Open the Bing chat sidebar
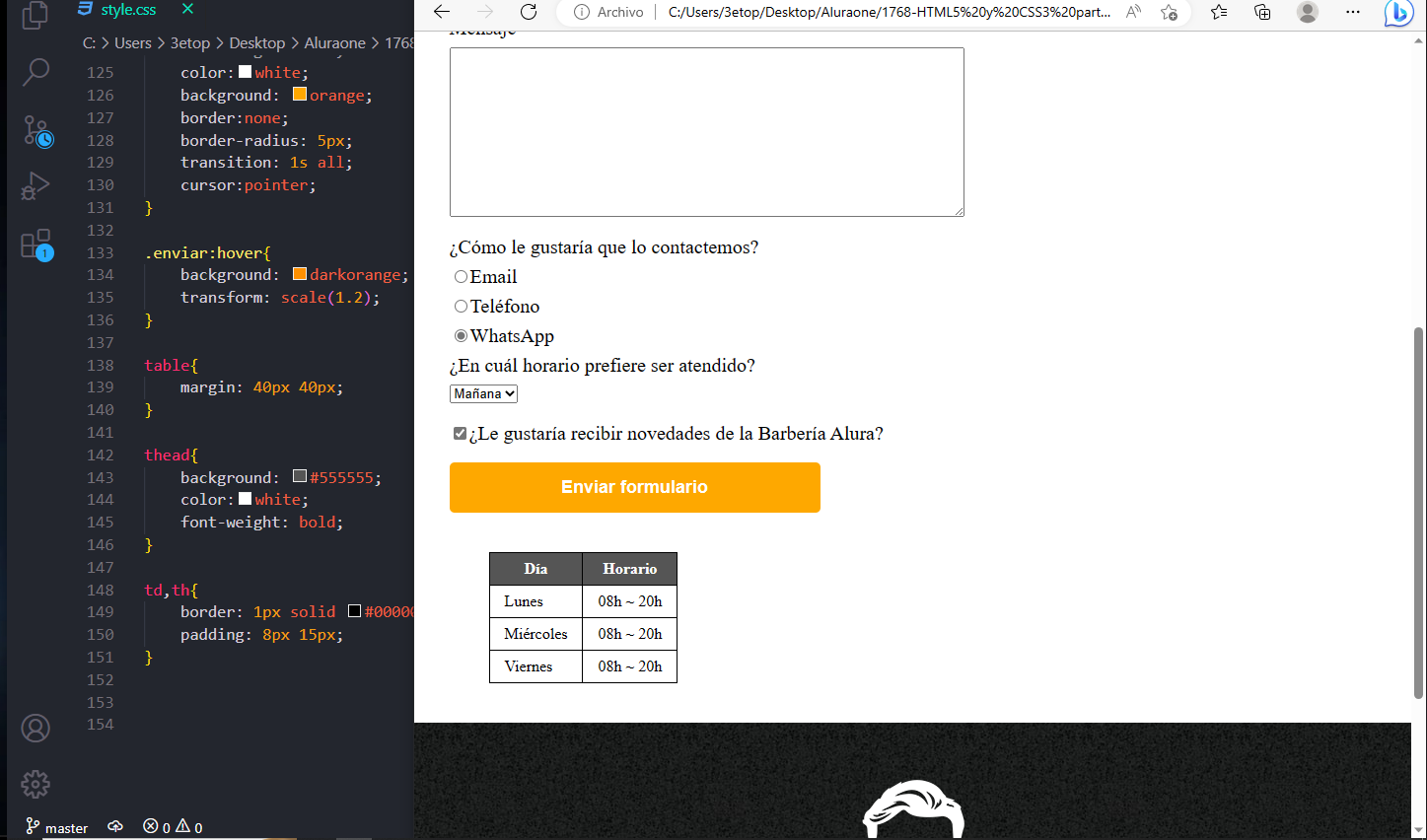The height and width of the screenshot is (840, 1427). (1398, 13)
